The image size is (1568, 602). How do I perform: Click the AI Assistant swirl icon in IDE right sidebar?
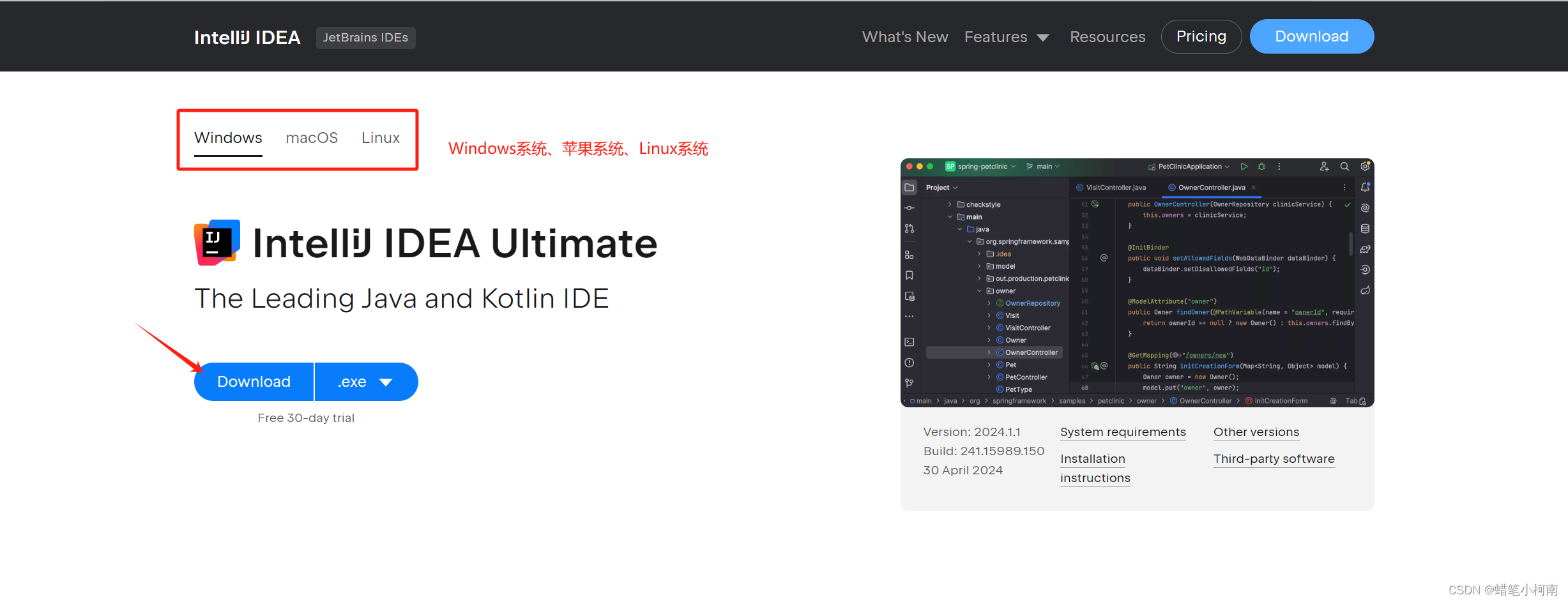tap(1365, 208)
